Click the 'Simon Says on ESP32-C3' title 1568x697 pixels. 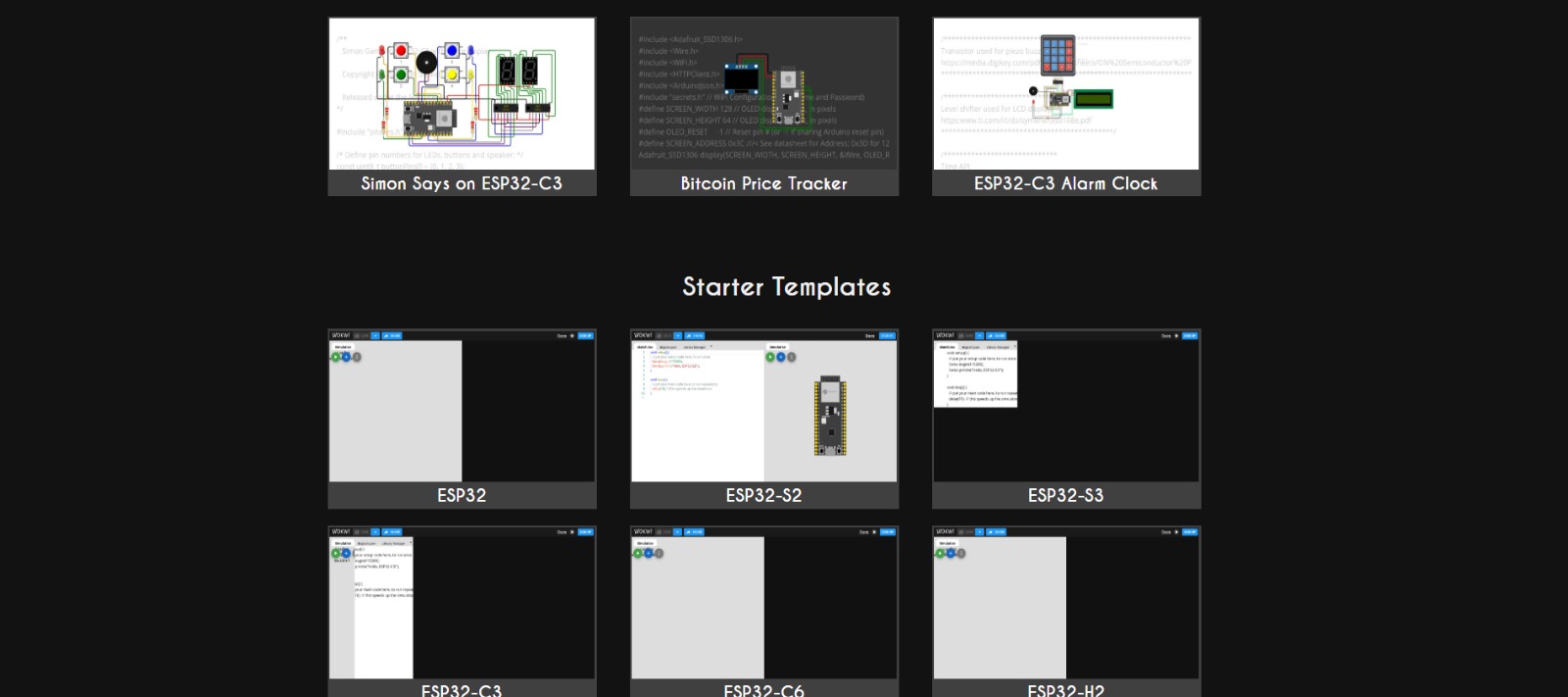tap(462, 183)
